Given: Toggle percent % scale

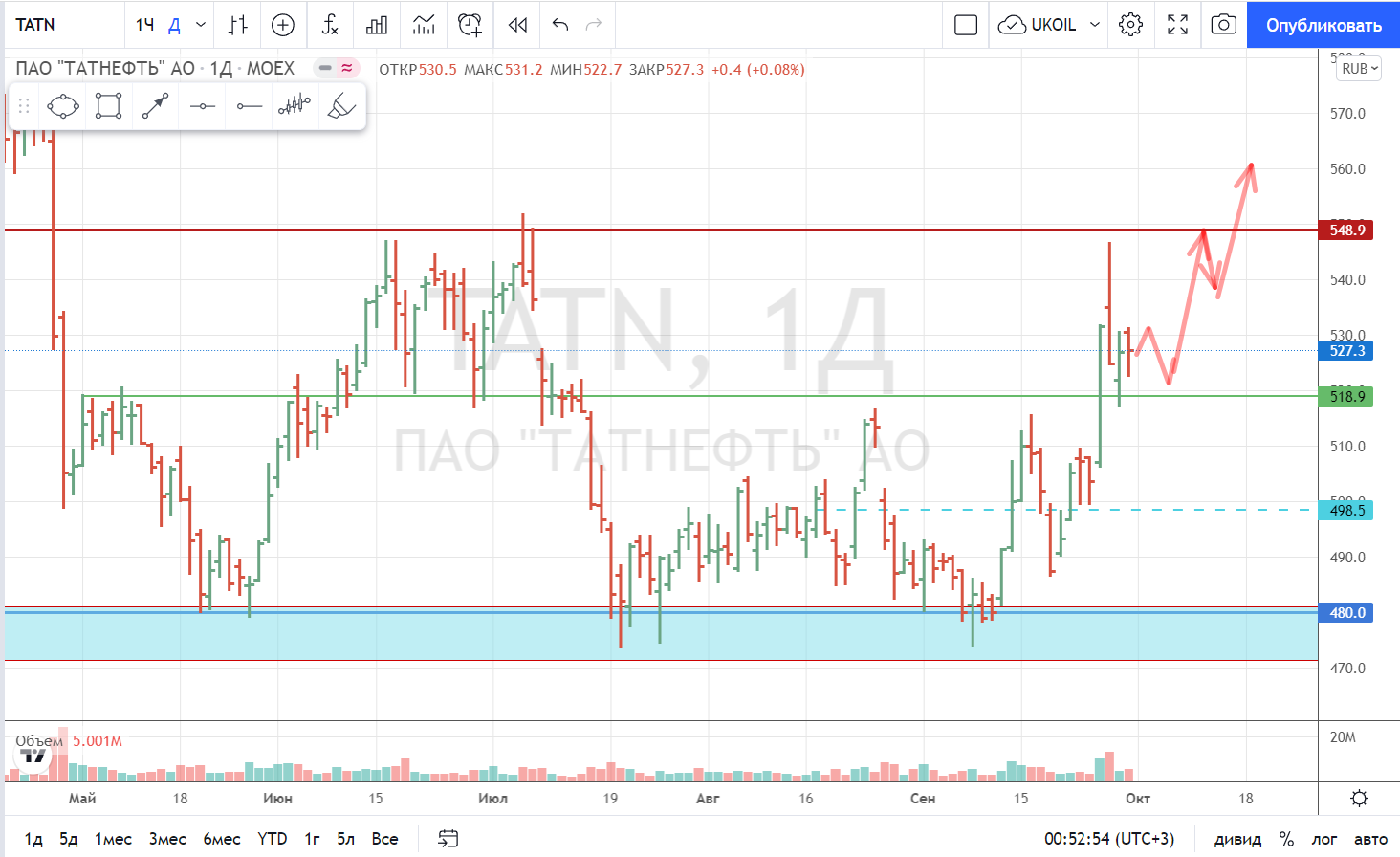Looking at the screenshot, I should point(1286,839).
